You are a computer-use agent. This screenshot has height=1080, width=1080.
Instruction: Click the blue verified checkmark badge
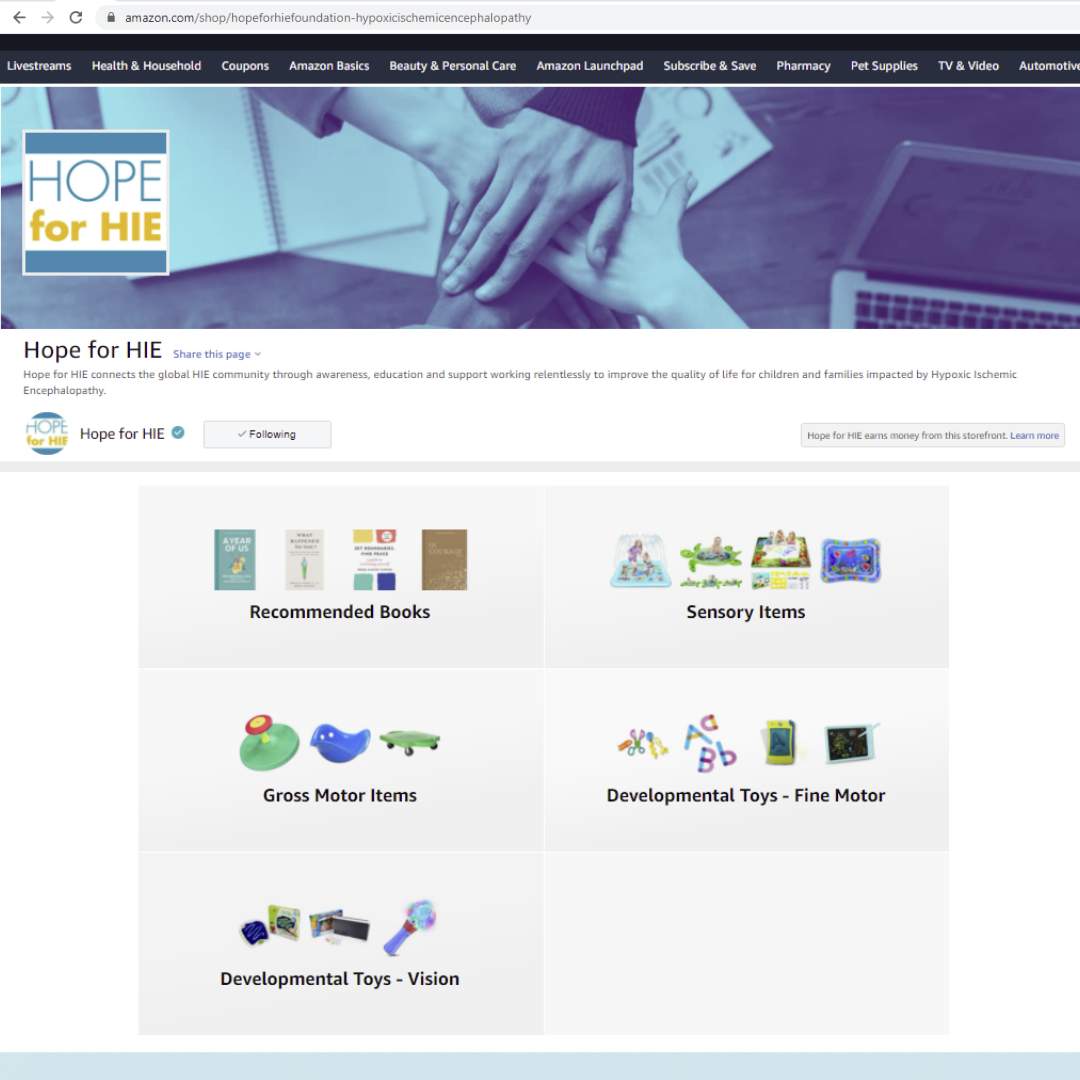(178, 433)
